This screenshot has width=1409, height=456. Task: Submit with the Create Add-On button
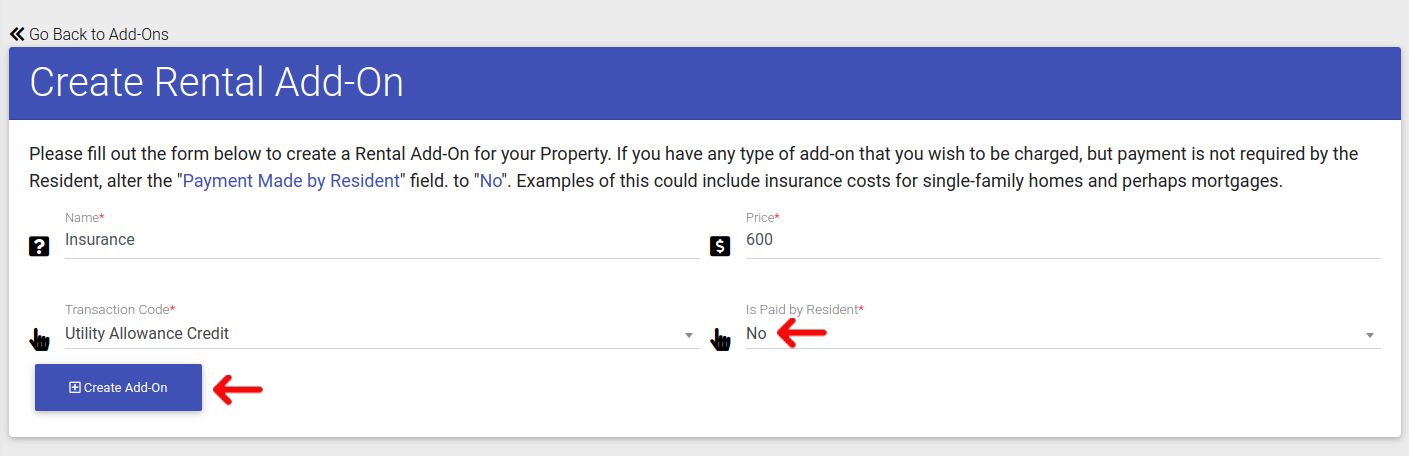tap(118, 388)
